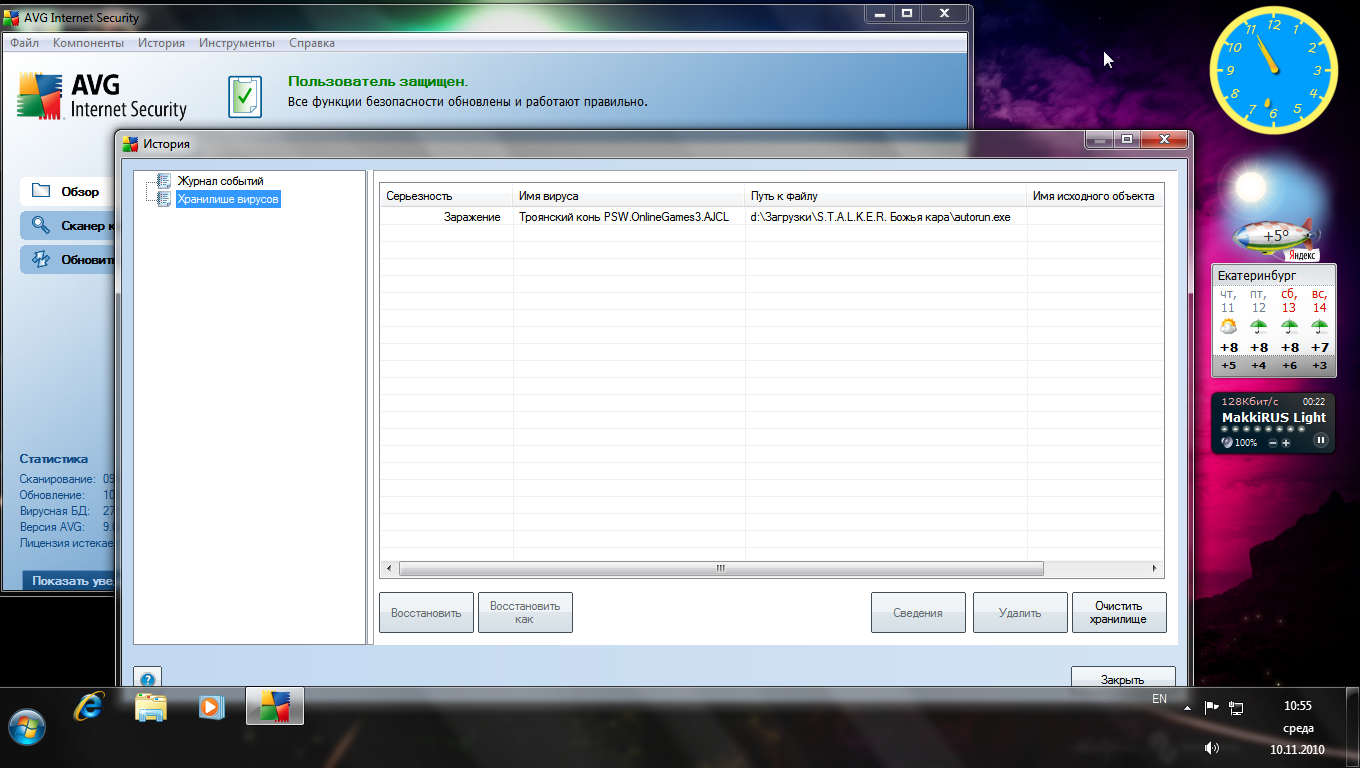Viewport: 1360px width, 768px height.
Task: Launch Internet Explorer from taskbar
Action: point(89,707)
